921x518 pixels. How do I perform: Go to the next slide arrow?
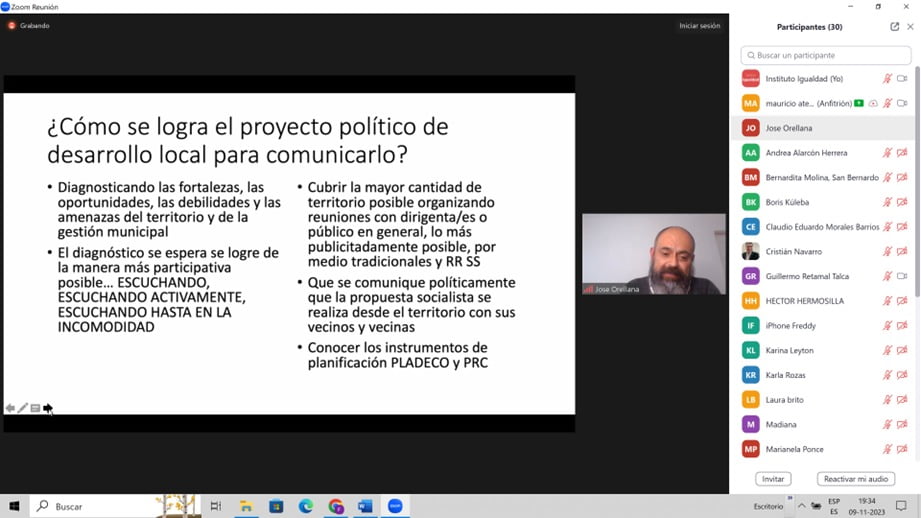[48, 408]
